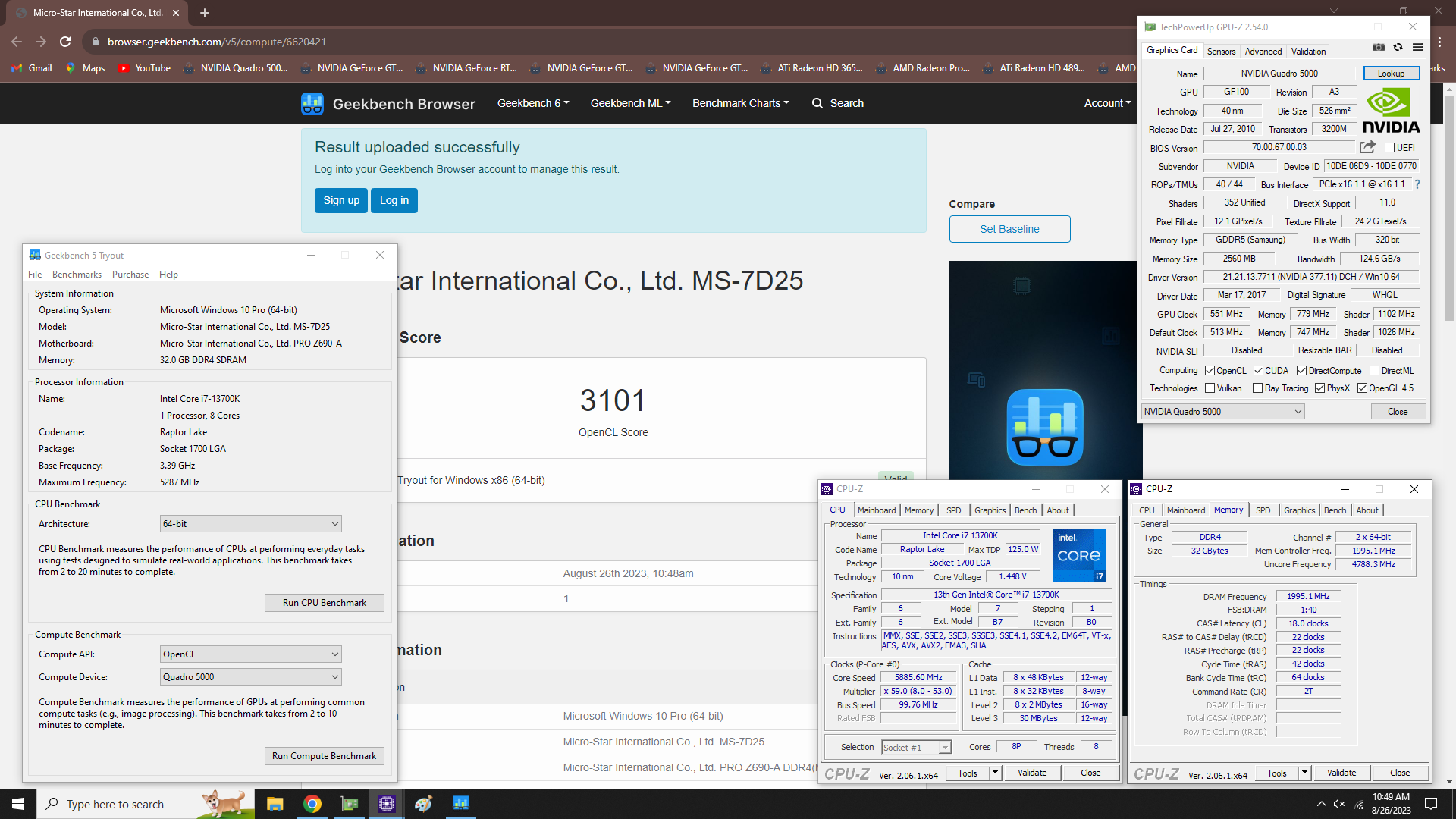Reload the Geekbench page
Screen dimensions: 1456x819
pyautogui.click(x=65, y=42)
